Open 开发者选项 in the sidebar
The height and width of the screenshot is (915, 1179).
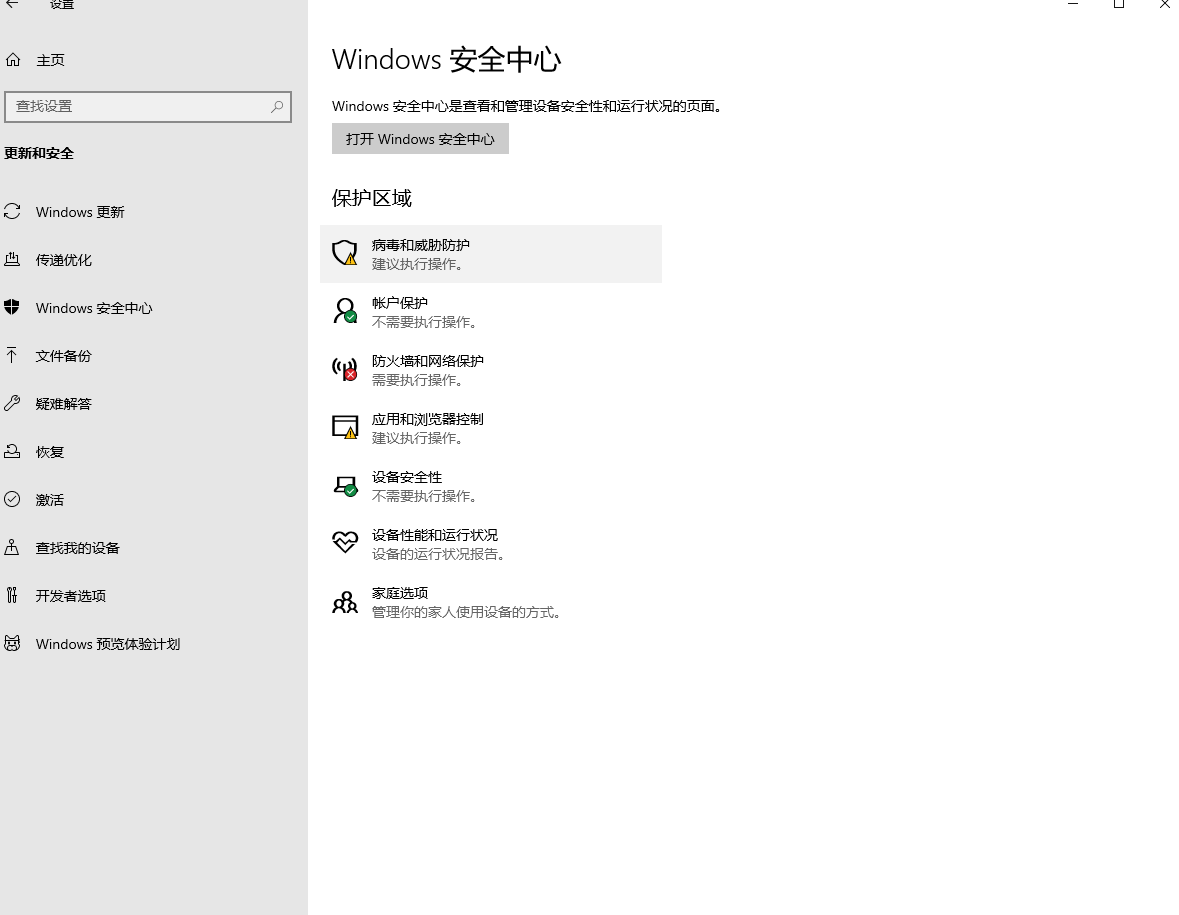[71, 596]
